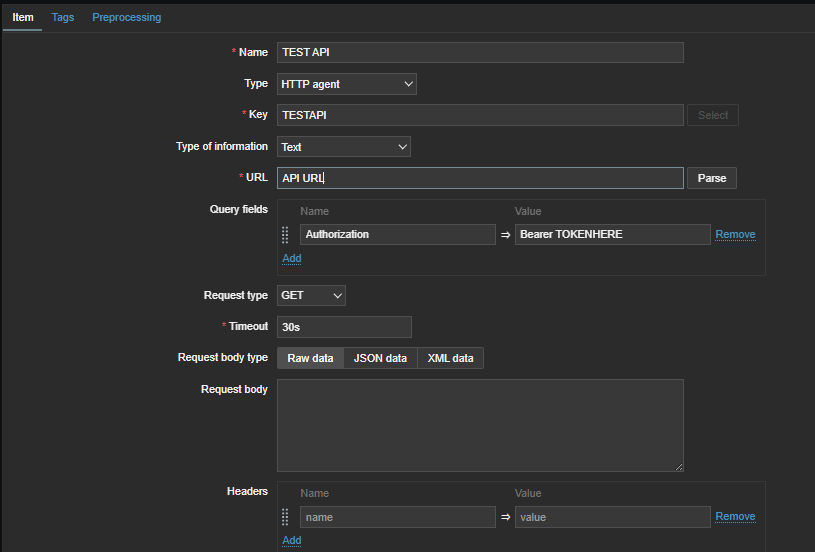Focus the Request body text area
Screen dimensions: 815x552
[480, 425]
